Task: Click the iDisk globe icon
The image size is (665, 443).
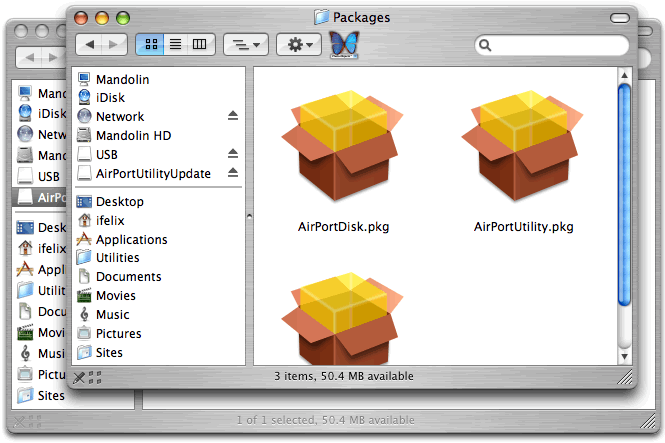Action: coord(84,97)
